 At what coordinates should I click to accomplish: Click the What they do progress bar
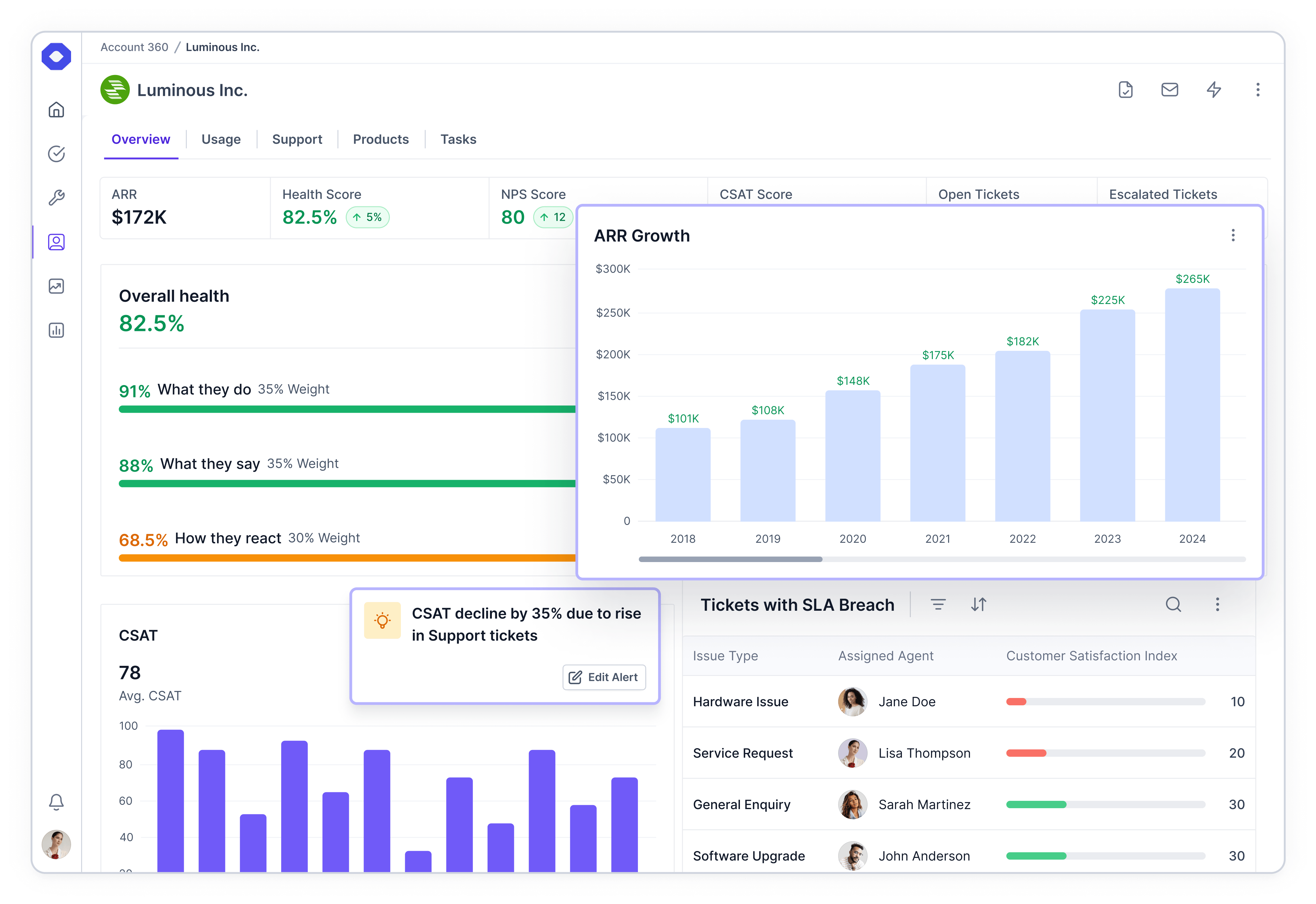pyautogui.click(x=347, y=409)
